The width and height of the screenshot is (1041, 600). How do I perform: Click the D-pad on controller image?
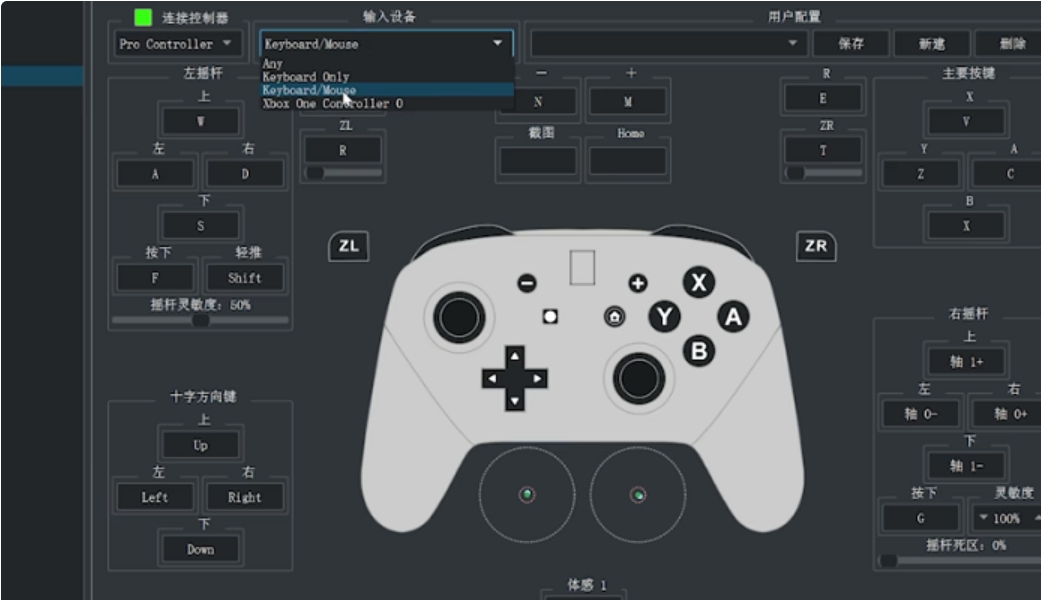tap(515, 379)
